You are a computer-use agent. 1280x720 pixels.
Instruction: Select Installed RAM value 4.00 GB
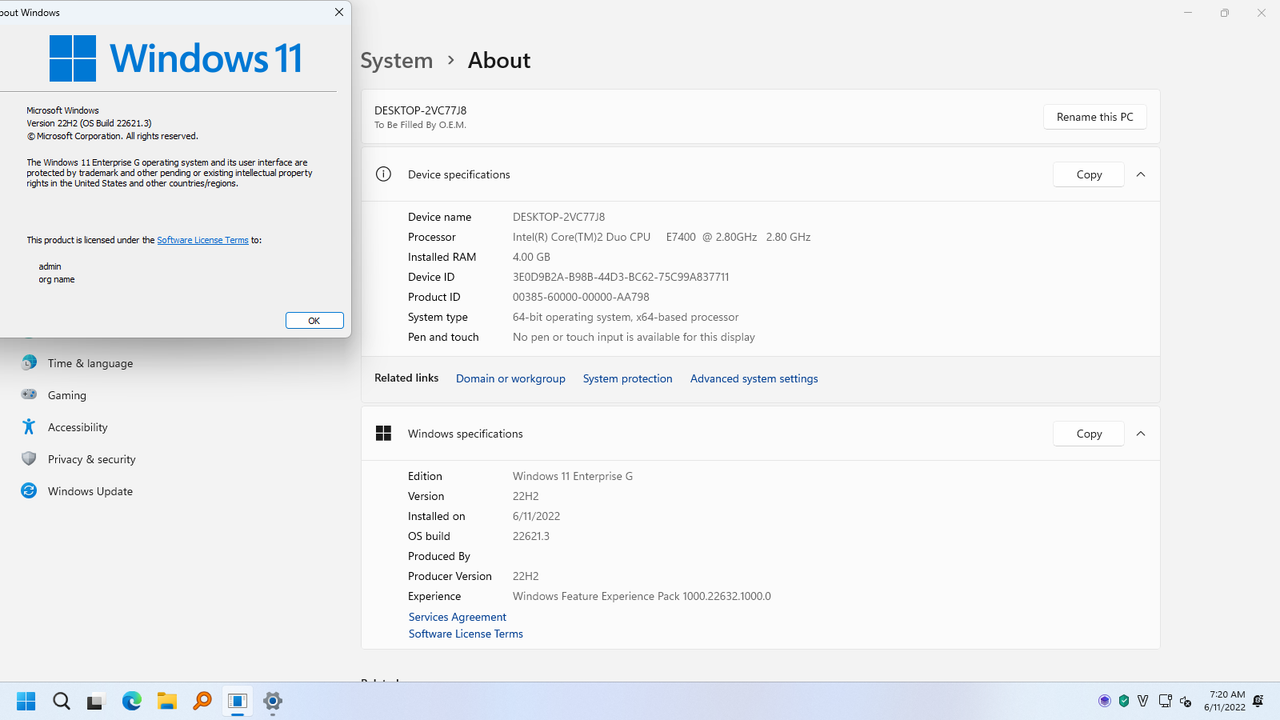[532, 257]
